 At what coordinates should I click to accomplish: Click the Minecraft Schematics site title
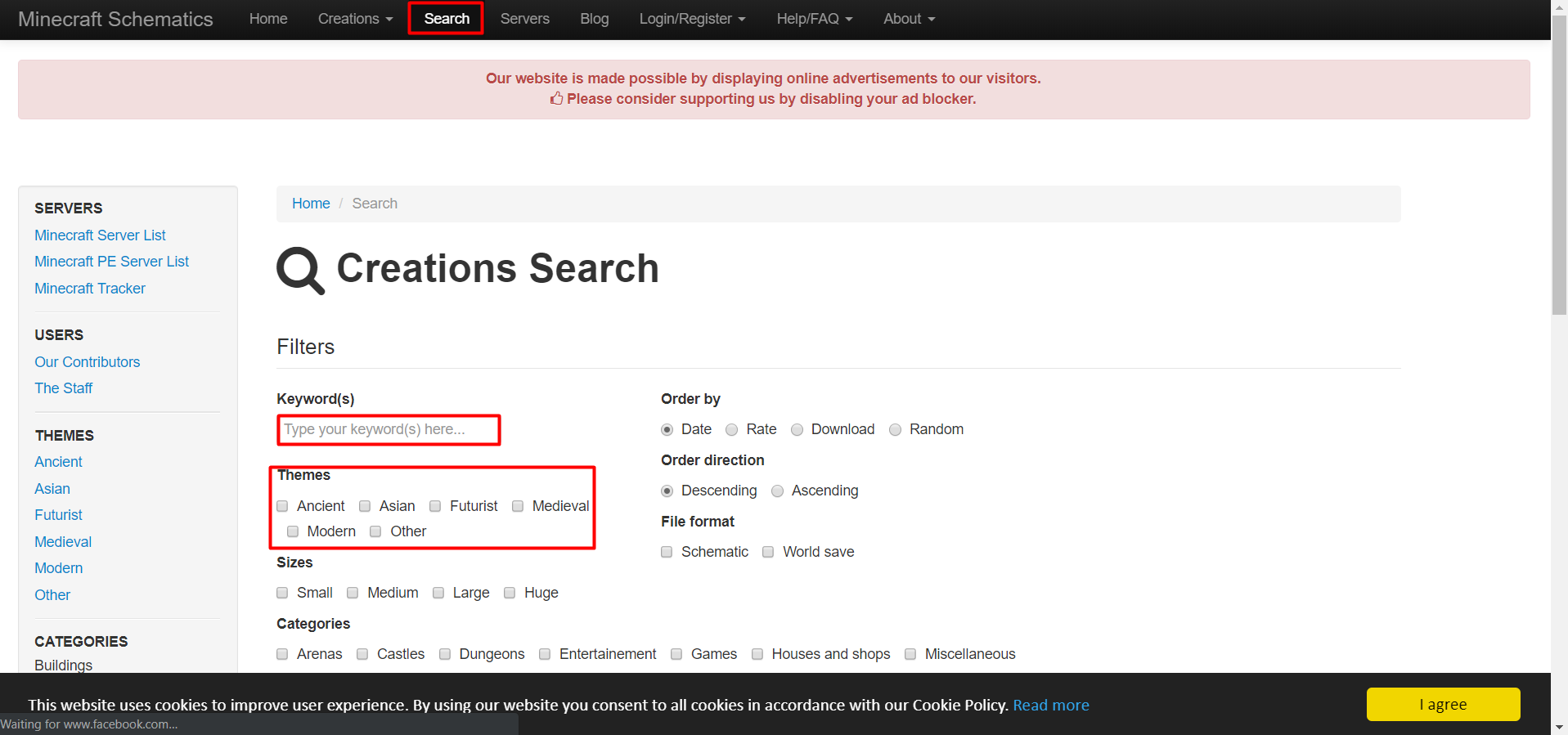click(x=115, y=19)
